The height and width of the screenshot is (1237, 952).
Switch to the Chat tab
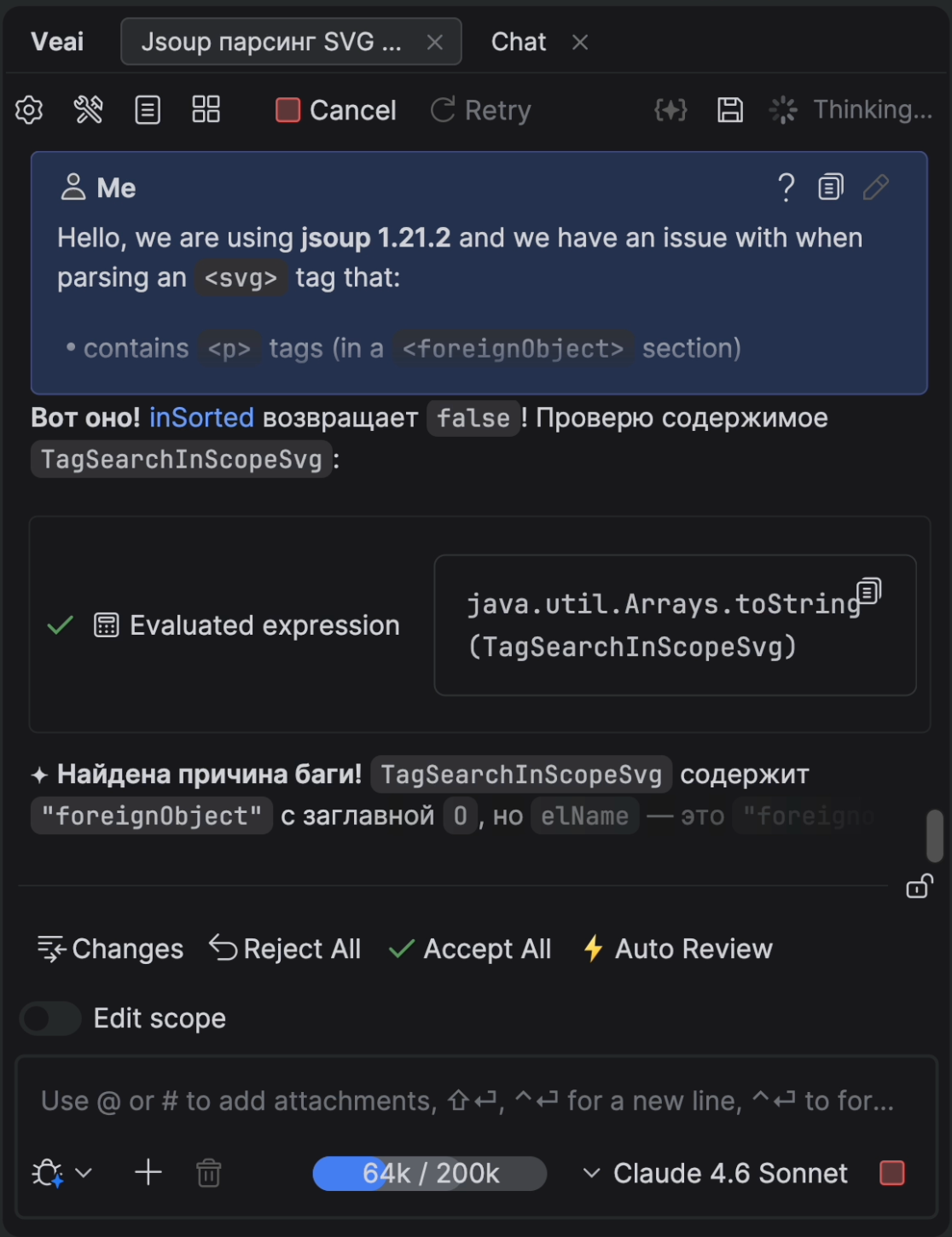click(x=518, y=41)
